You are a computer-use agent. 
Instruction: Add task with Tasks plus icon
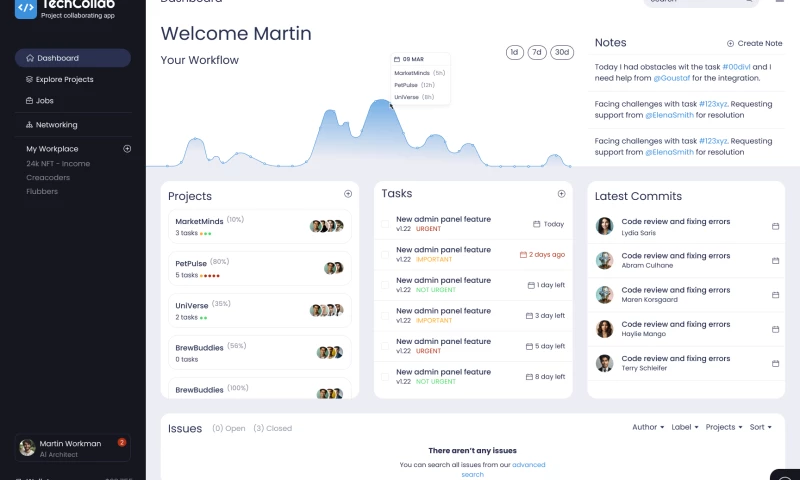pos(561,194)
